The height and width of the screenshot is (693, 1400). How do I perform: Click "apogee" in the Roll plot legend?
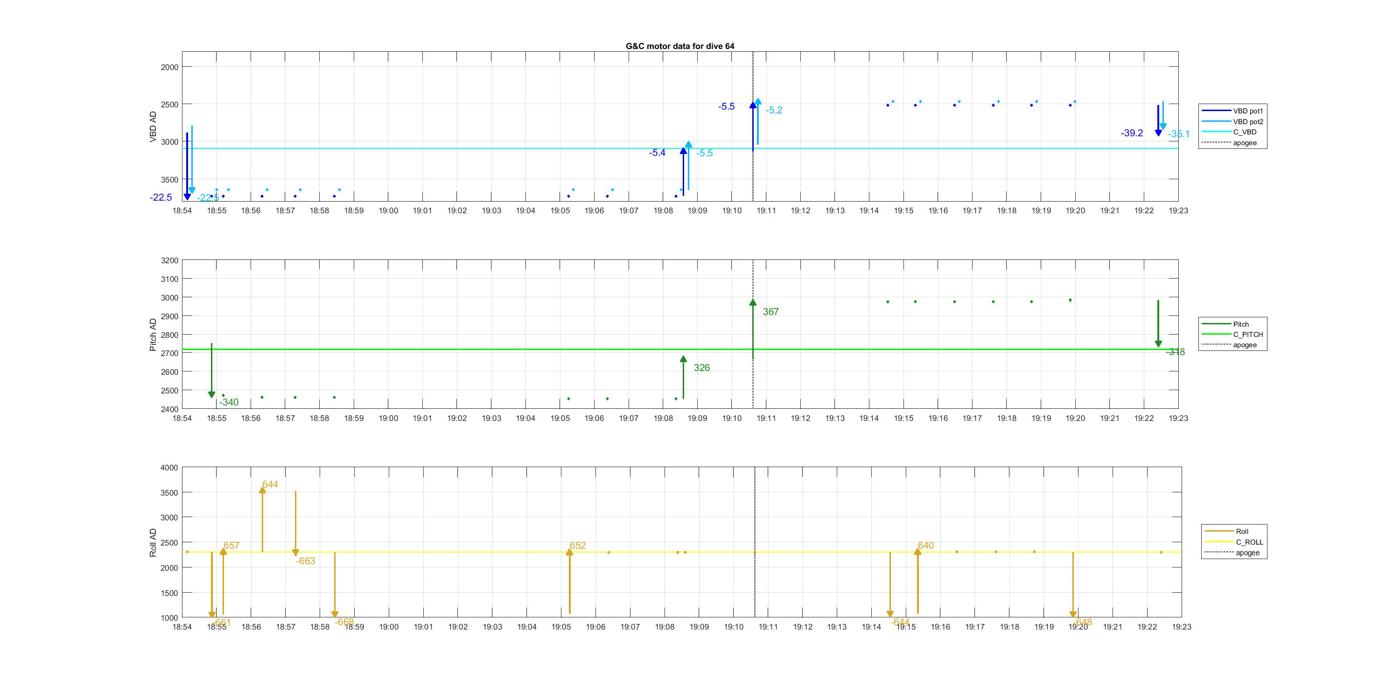[1233, 552]
